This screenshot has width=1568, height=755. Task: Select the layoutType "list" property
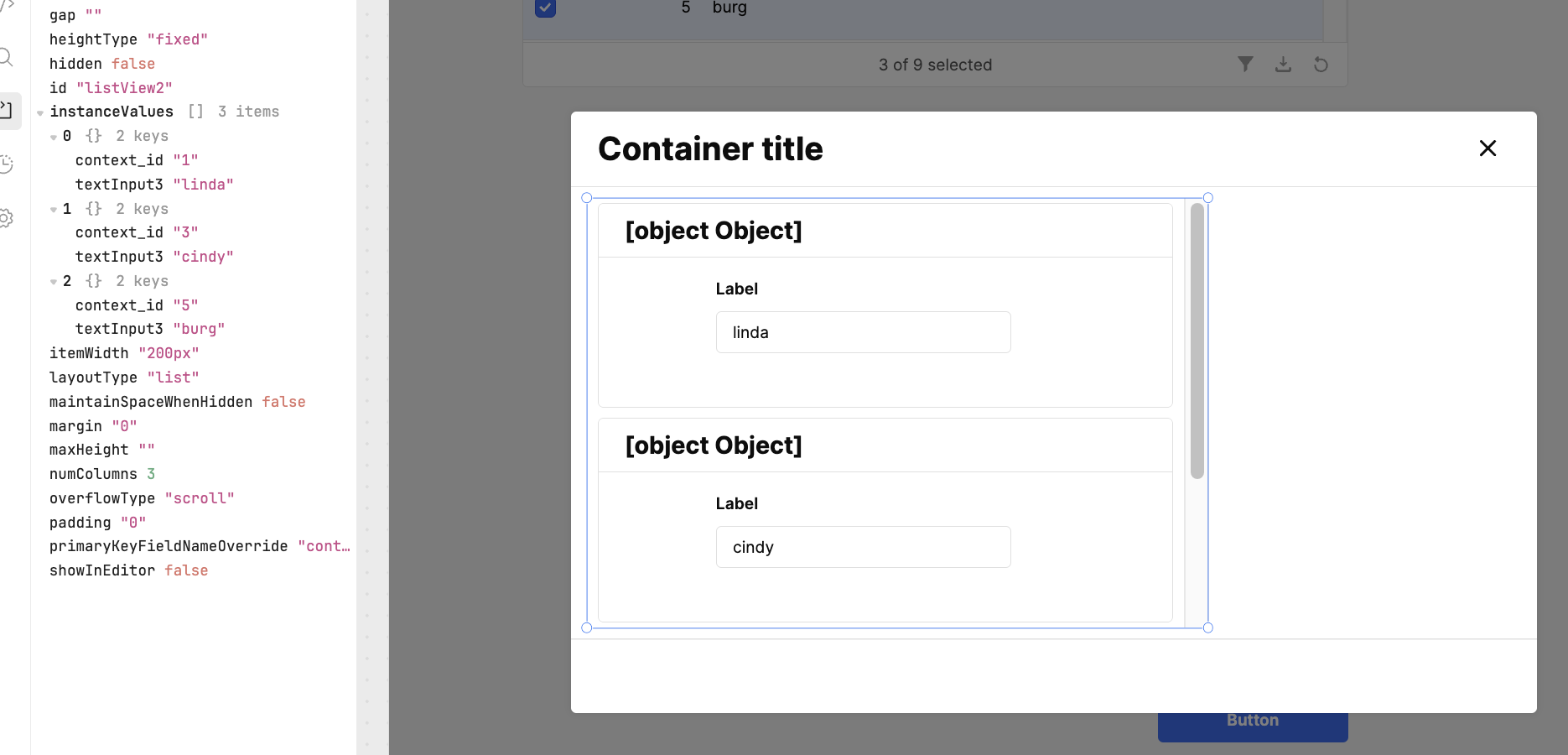(x=124, y=377)
